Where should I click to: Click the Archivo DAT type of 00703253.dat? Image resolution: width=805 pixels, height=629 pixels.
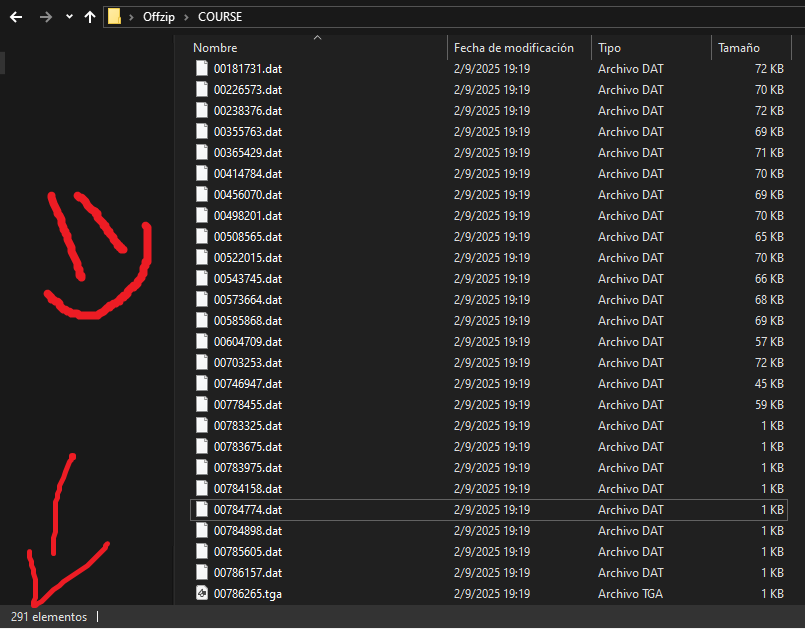[x=630, y=363]
